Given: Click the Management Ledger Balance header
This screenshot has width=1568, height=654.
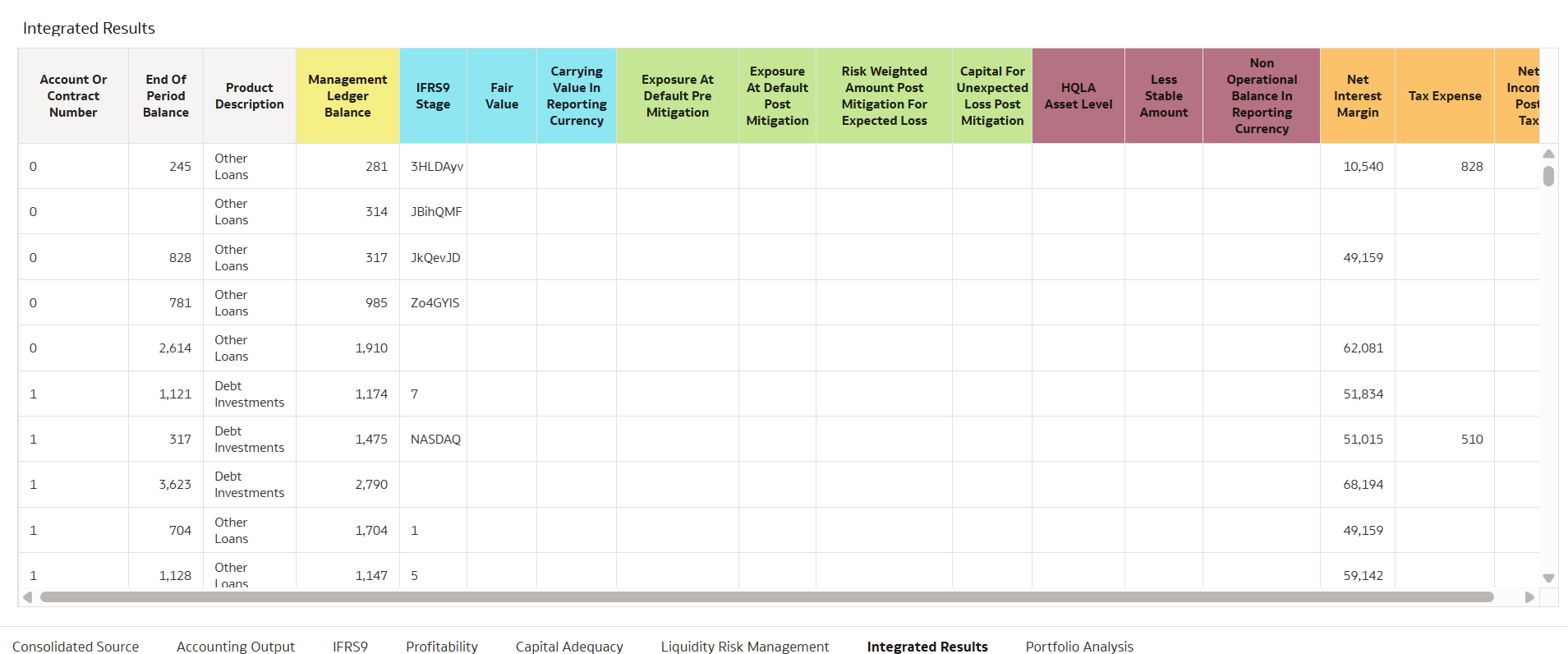Looking at the screenshot, I should 347,96.
